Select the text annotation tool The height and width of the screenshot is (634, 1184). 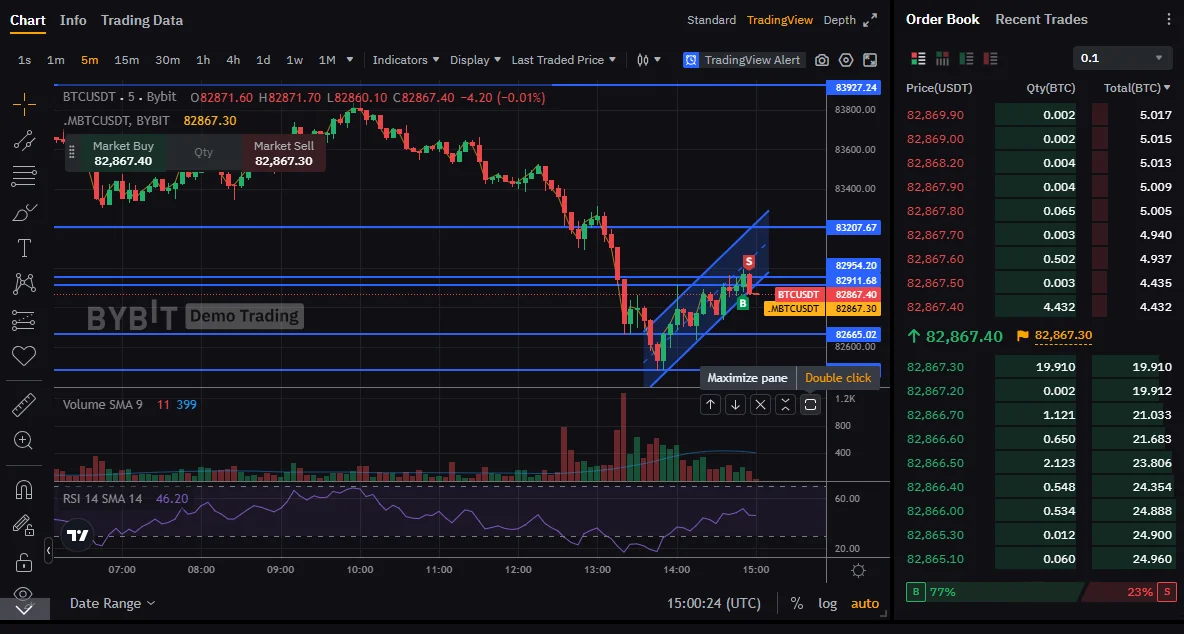tap(24, 248)
